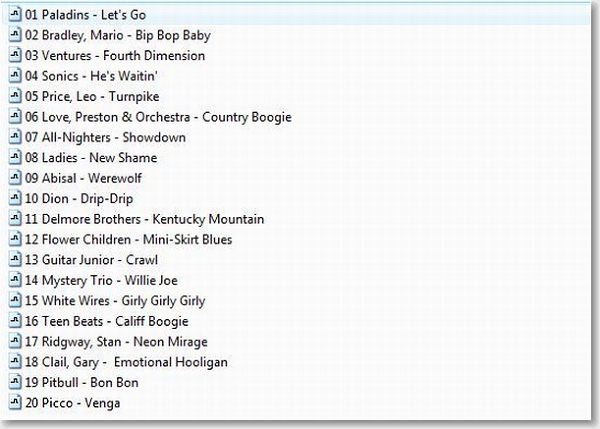Select 11 Delmore Brothers - Kentucky Mountain
The image size is (600, 429).
pos(144,219)
